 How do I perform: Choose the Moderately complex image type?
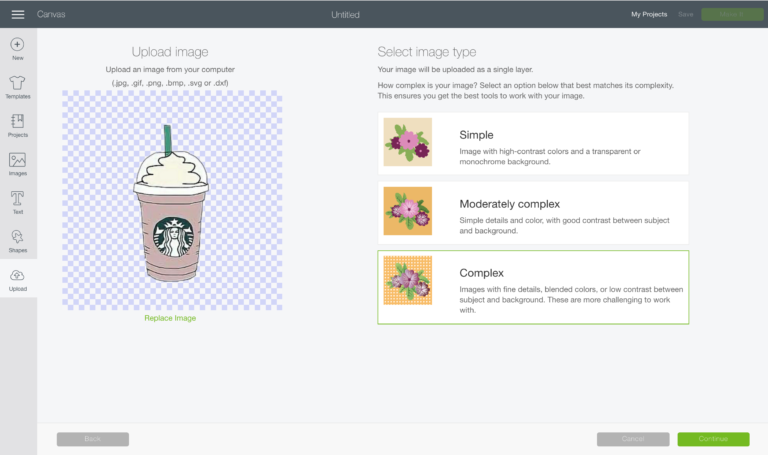(533, 211)
